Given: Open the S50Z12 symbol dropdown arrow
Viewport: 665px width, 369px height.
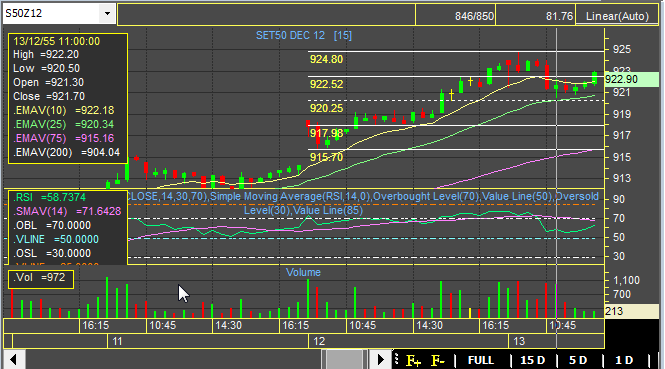Looking at the screenshot, I should (107, 14).
